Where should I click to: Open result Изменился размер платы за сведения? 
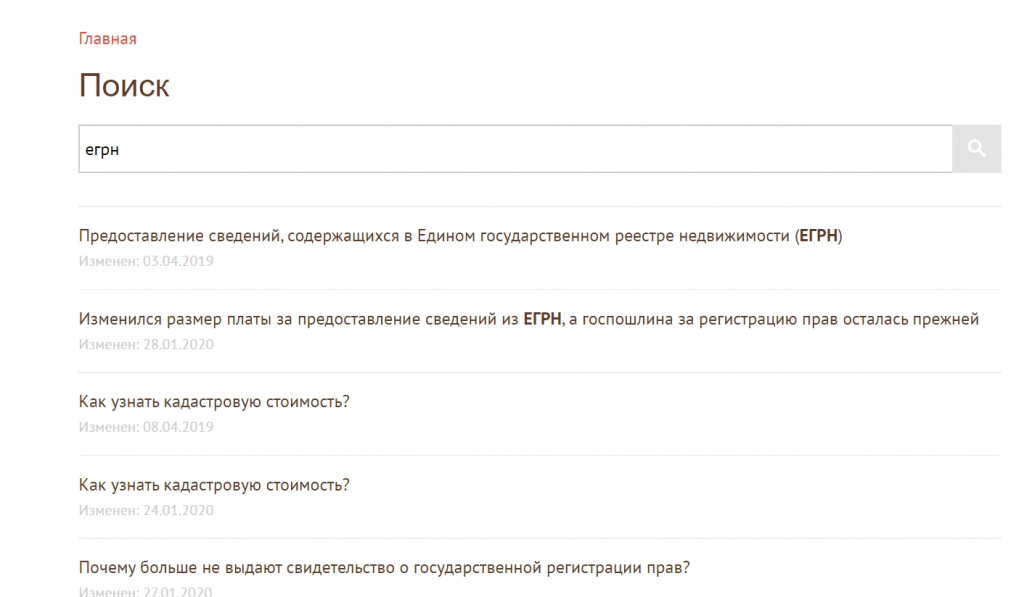(x=528, y=319)
